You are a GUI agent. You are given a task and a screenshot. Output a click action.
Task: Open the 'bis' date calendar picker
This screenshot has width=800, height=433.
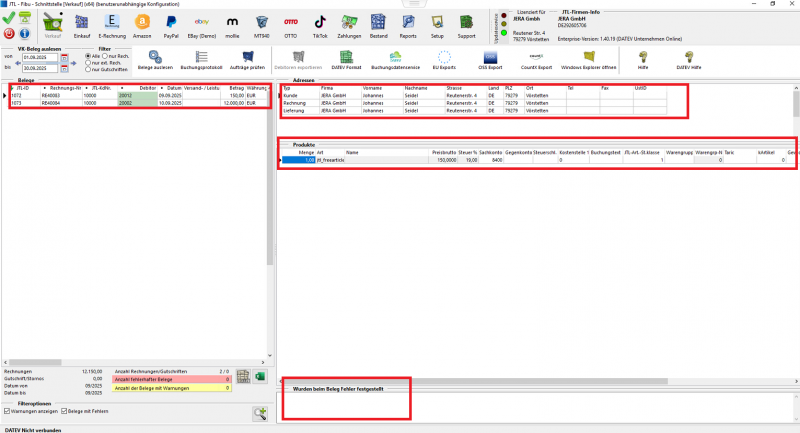point(64,69)
